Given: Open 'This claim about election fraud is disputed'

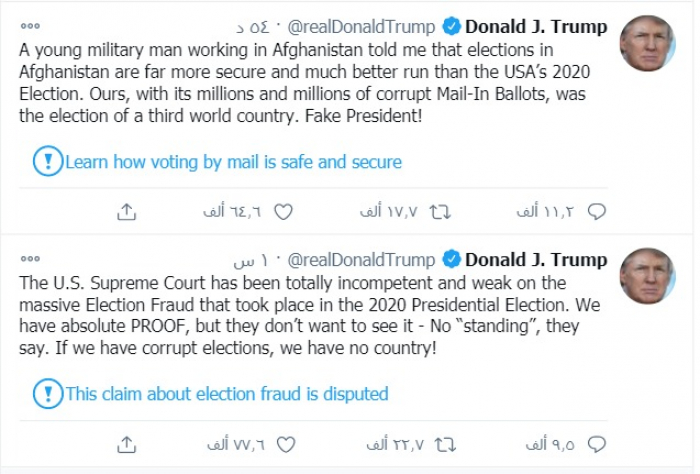Looking at the screenshot, I should pyautogui.click(x=226, y=394).
